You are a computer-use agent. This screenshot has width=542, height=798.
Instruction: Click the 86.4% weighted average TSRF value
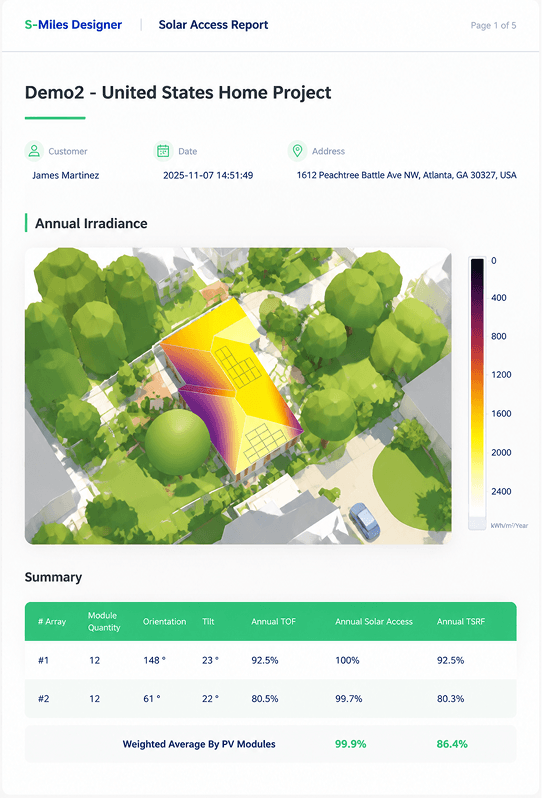(x=452, y=744)
